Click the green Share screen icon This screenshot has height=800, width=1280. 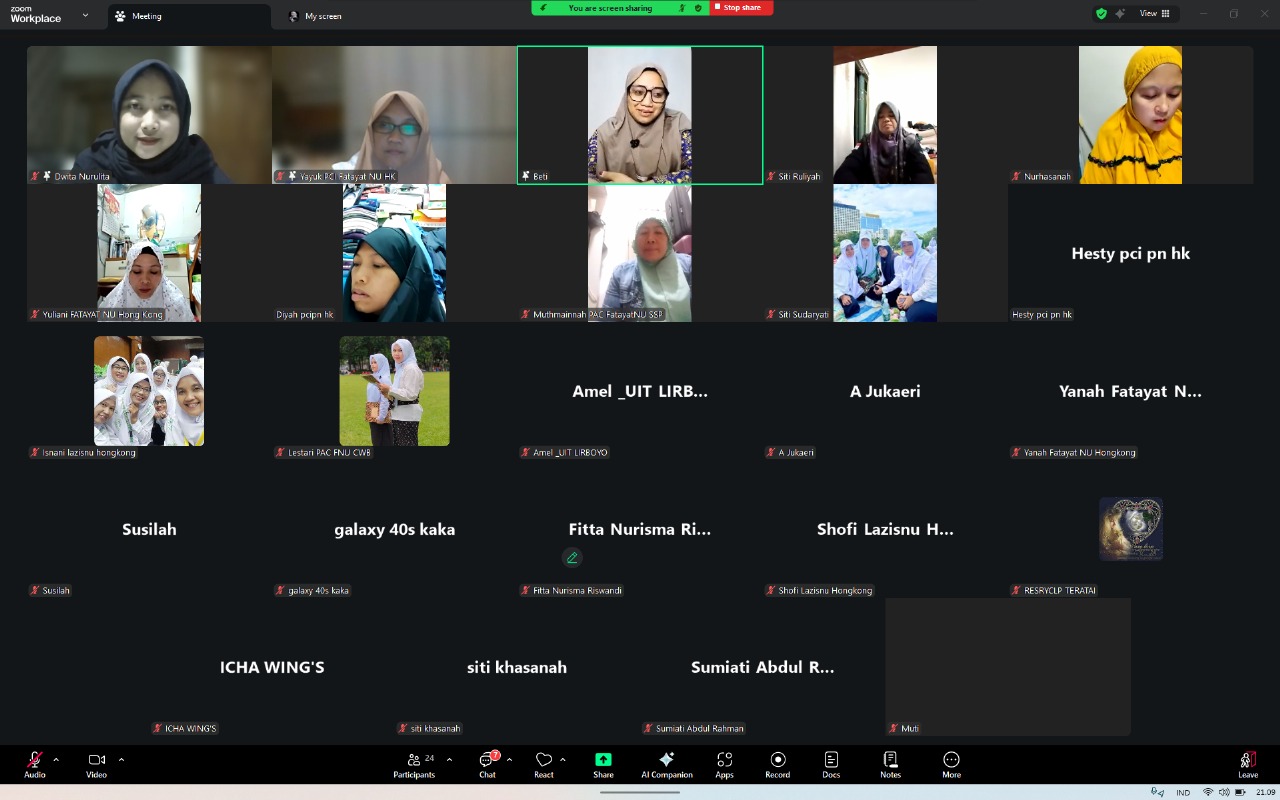[603, 760]
